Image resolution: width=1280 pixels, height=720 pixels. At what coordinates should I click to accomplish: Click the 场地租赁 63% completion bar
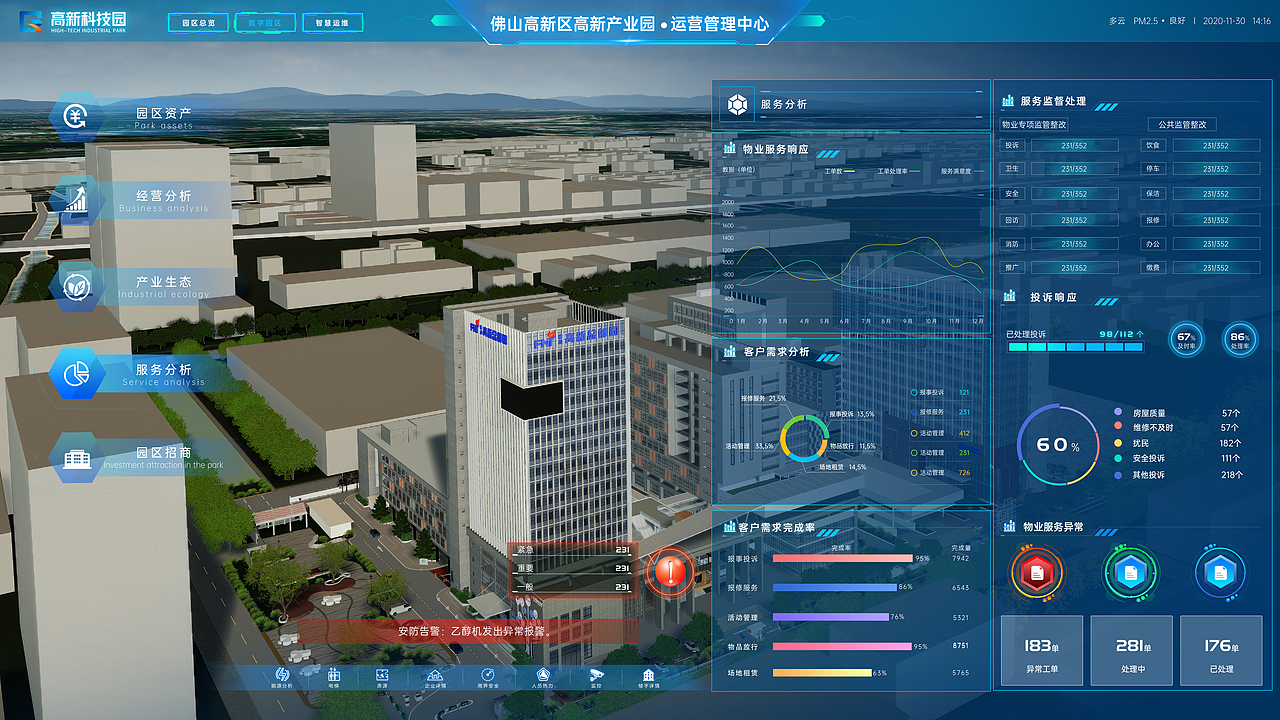coord(822,673)
